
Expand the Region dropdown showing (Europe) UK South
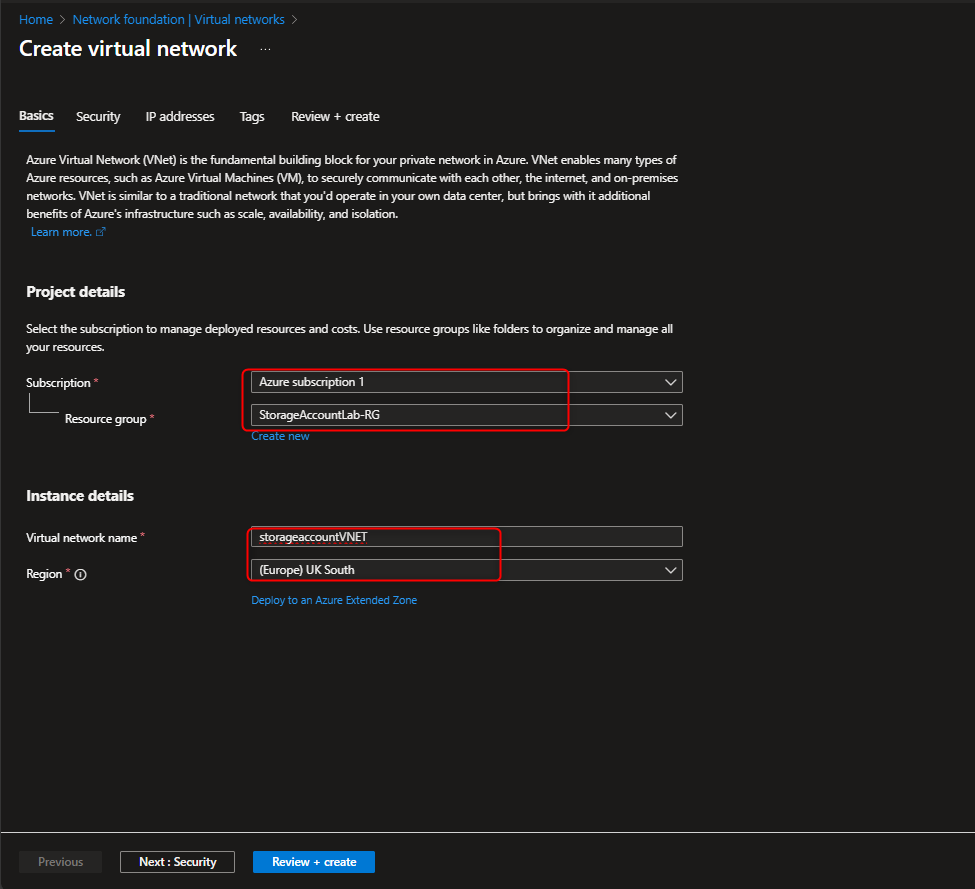pos(670,569)
